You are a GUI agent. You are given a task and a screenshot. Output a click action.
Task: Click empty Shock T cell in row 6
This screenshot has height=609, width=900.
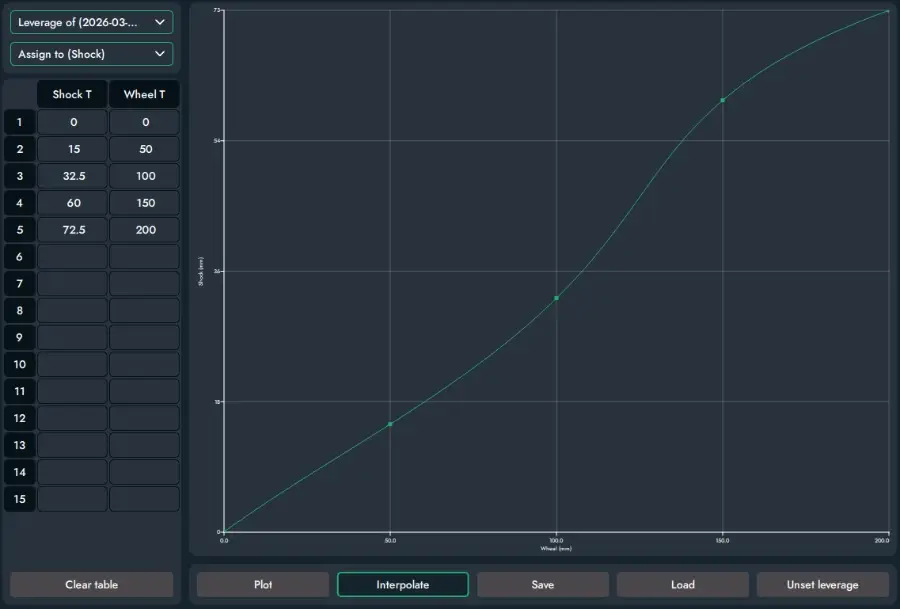72,257
